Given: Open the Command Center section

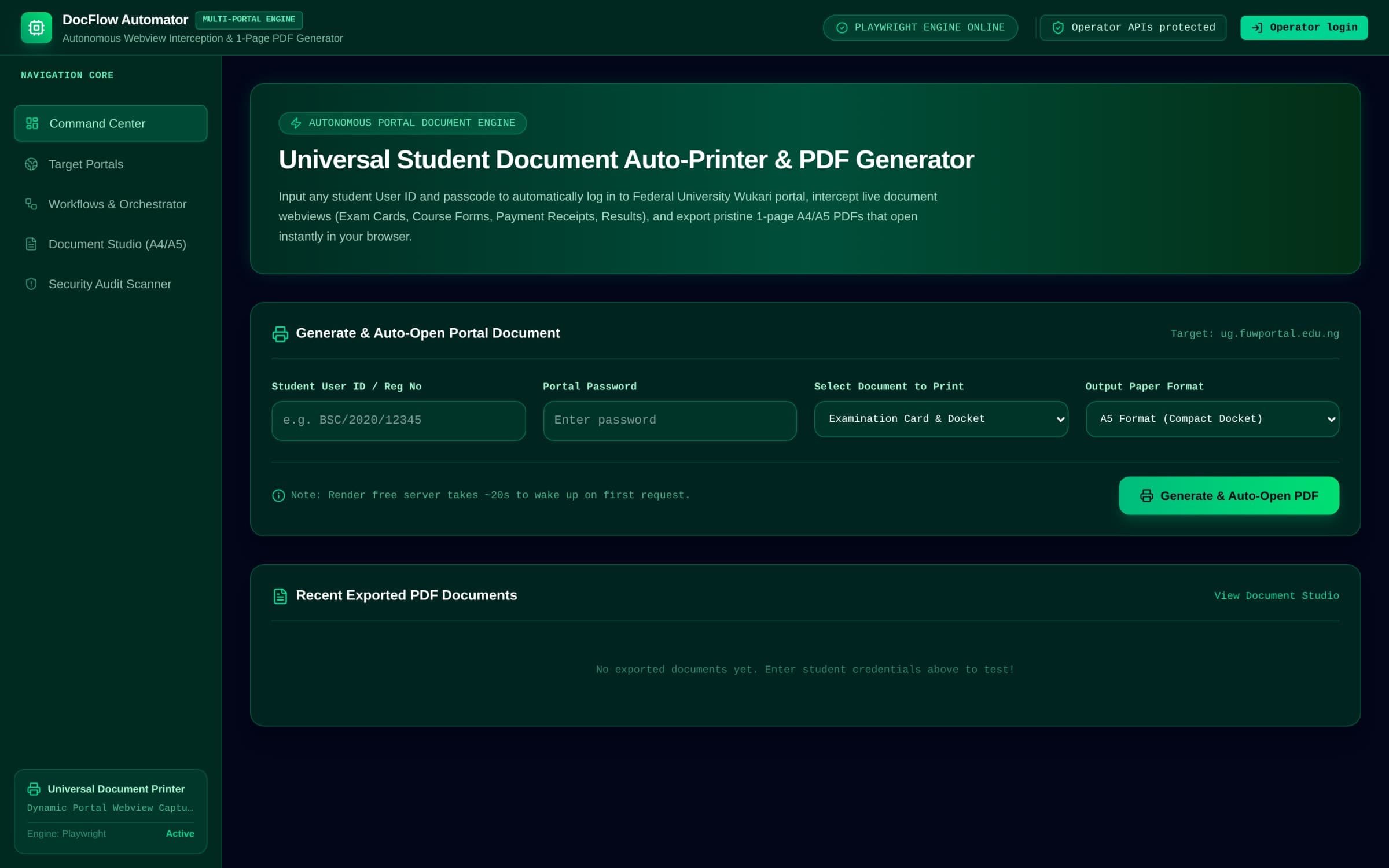Looking at the screenshot, I should point(111,123).
